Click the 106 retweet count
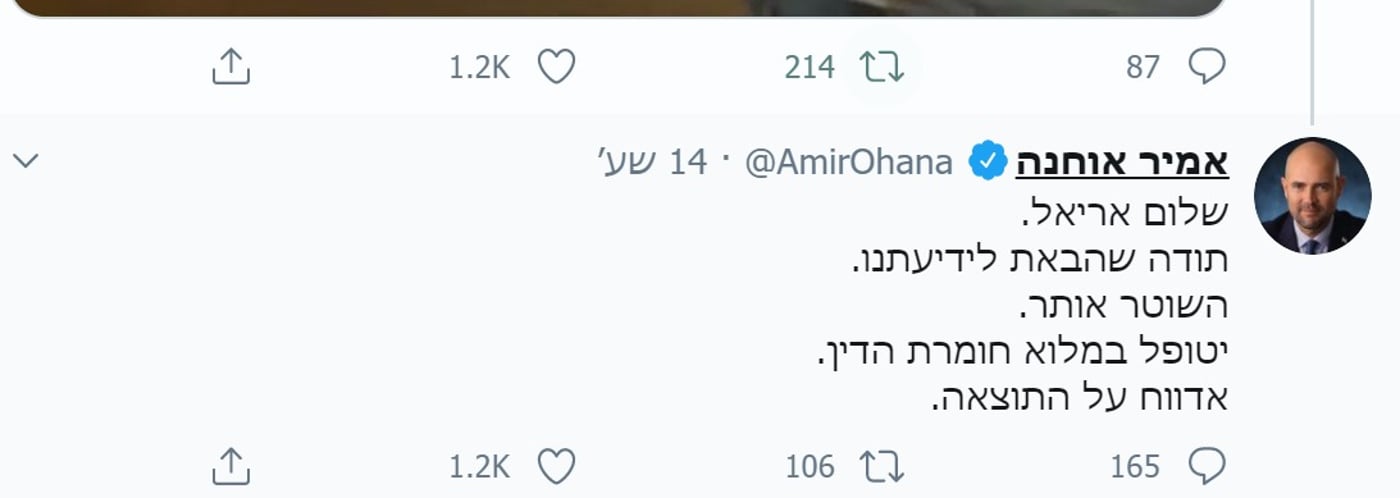The height and width of the screenshot is (498, 1400). 810,466
